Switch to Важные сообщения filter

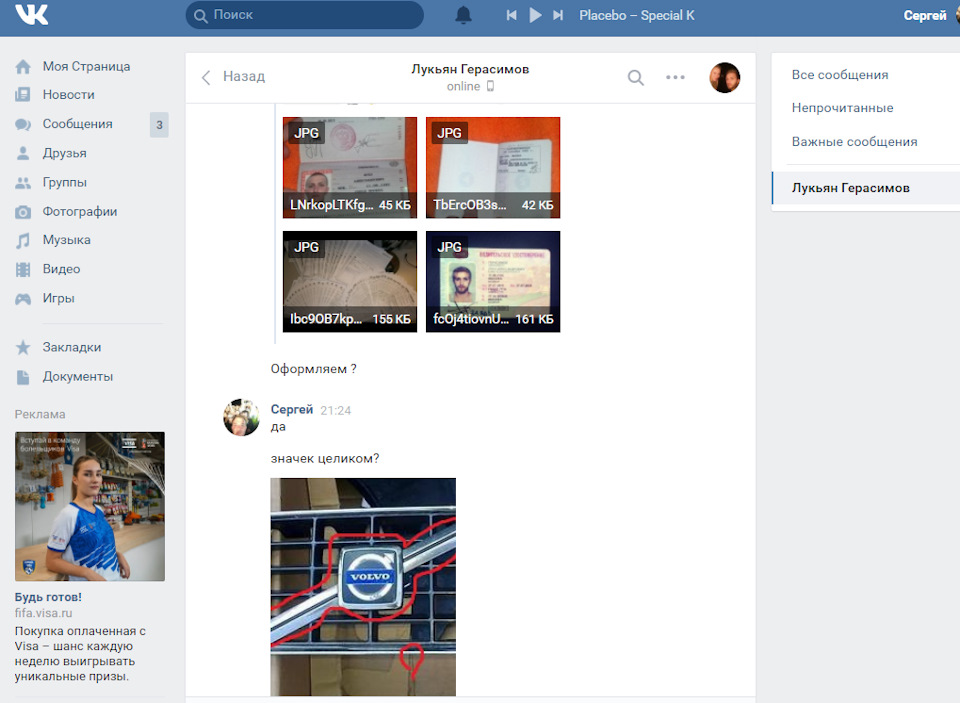pos(854,142)
